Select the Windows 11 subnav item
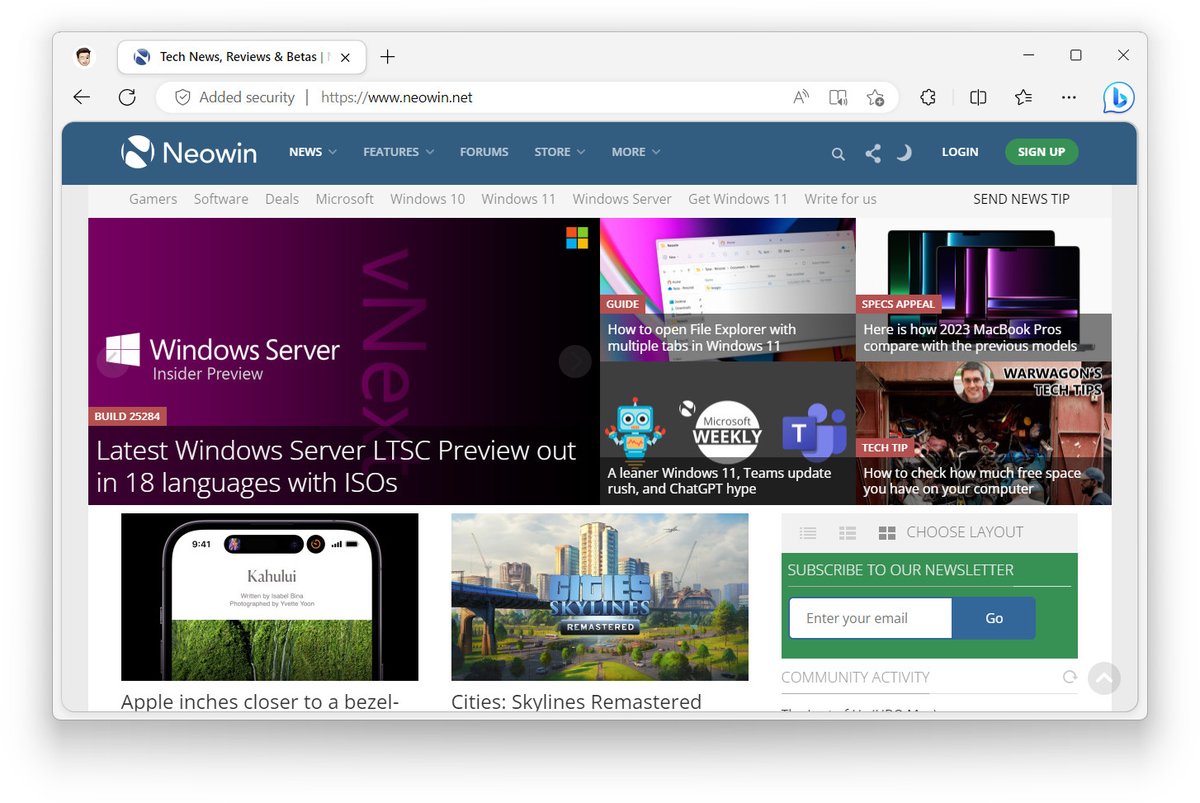 coord(518,199)
